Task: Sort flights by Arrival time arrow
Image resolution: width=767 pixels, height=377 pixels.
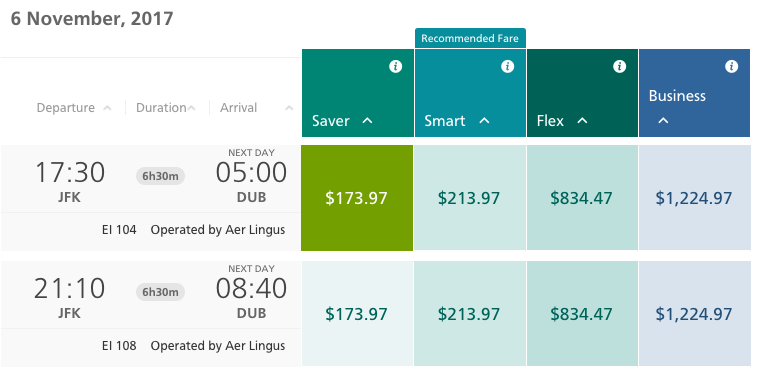Action: tap(289, 108)
